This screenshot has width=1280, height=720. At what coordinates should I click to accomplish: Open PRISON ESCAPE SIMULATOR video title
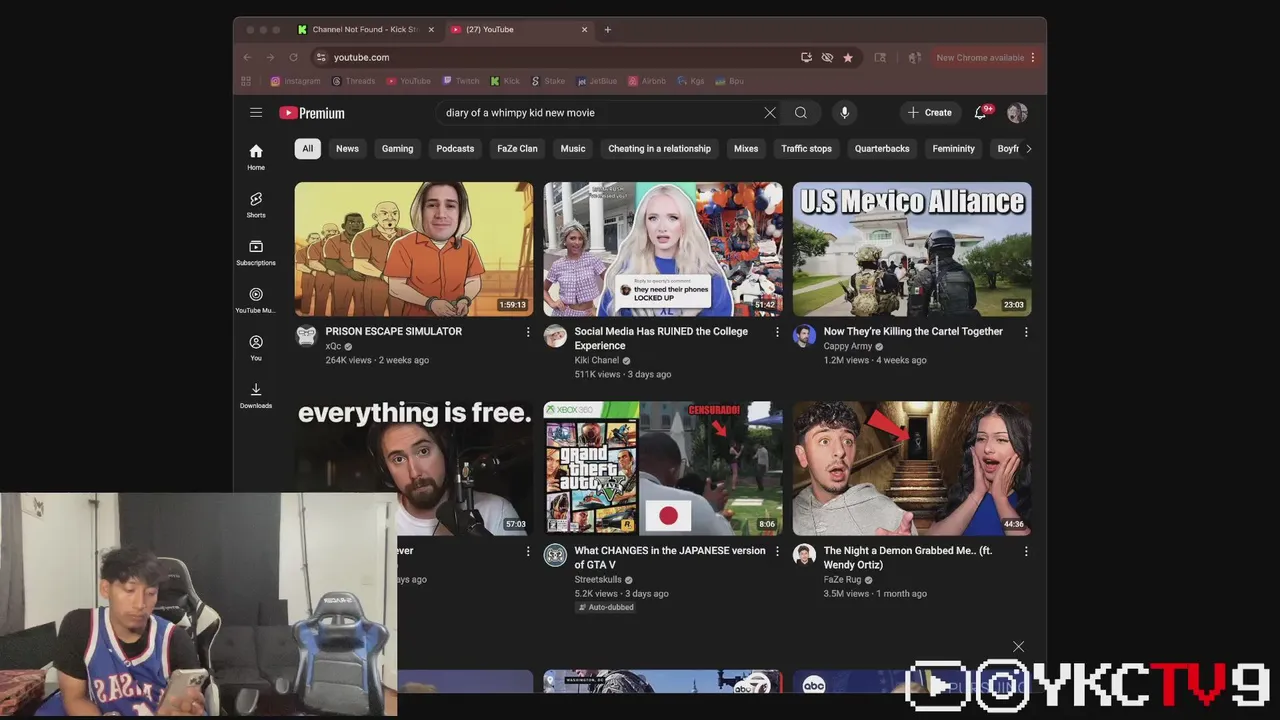pos(394,331)
